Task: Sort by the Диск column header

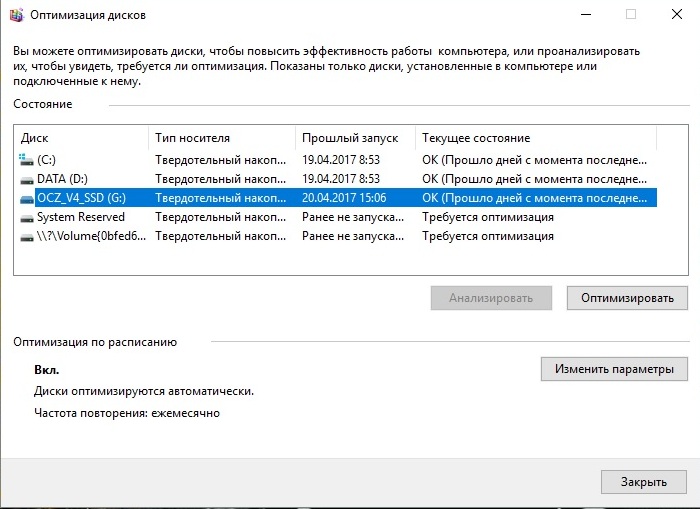Action: click(x=81, y=138)
